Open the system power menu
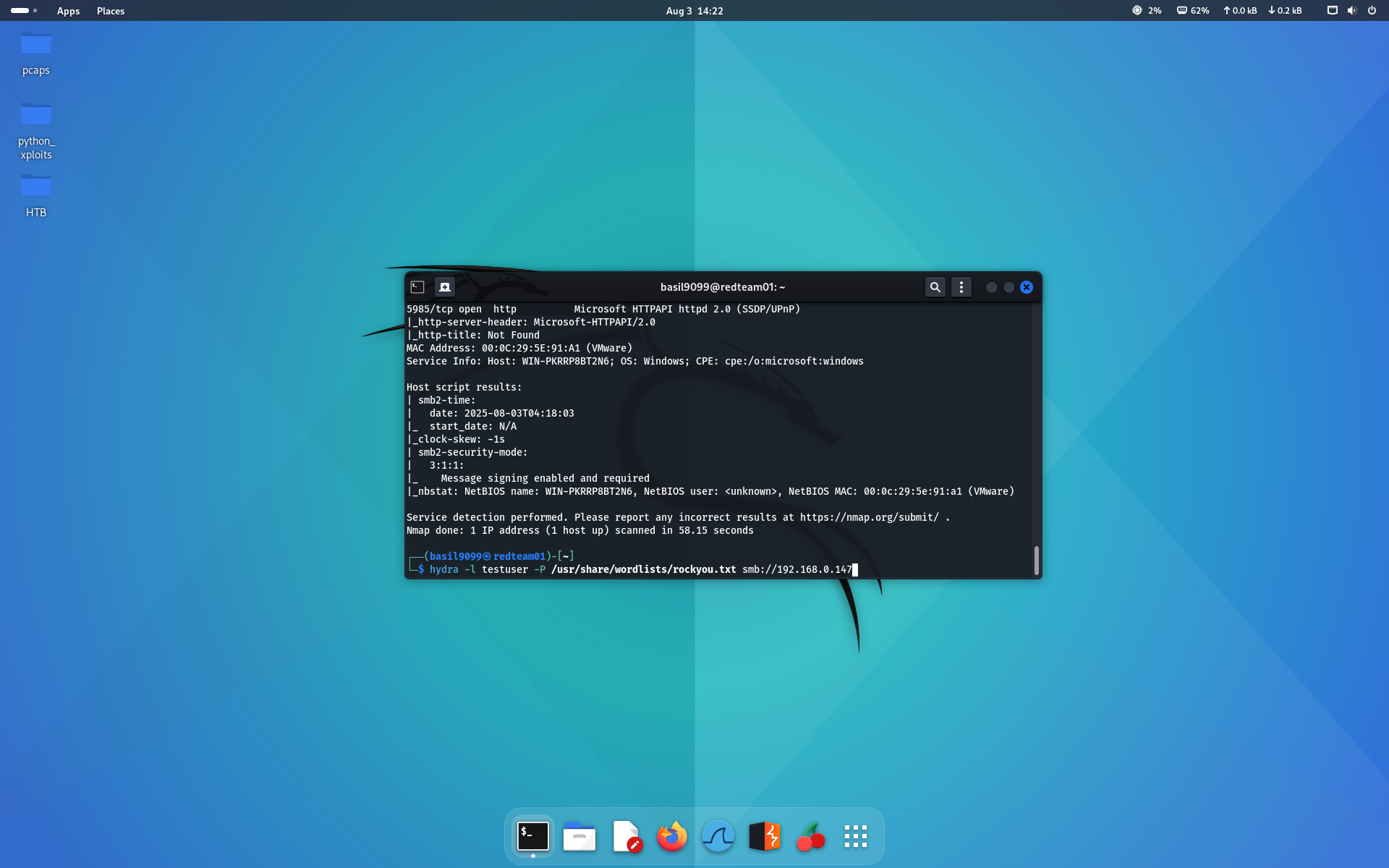This screenshot has width=1389, height=868. coord(1372,11)
